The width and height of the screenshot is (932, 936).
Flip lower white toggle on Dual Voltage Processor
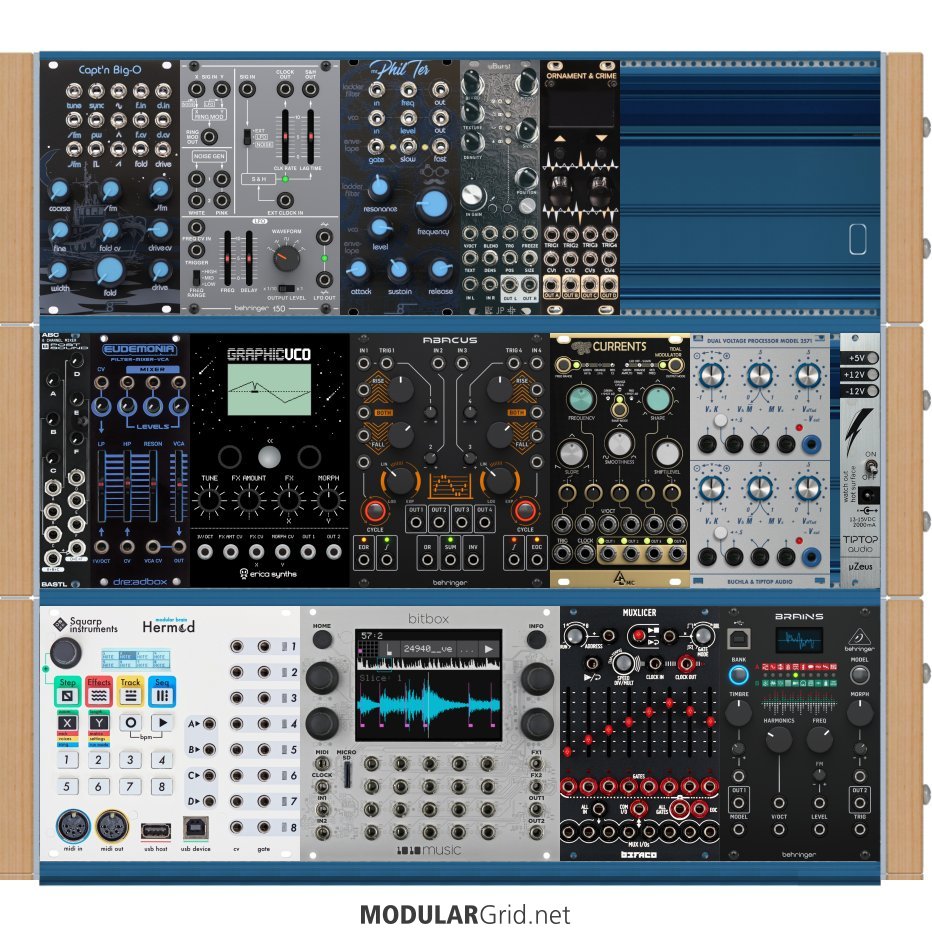[721, 532]
